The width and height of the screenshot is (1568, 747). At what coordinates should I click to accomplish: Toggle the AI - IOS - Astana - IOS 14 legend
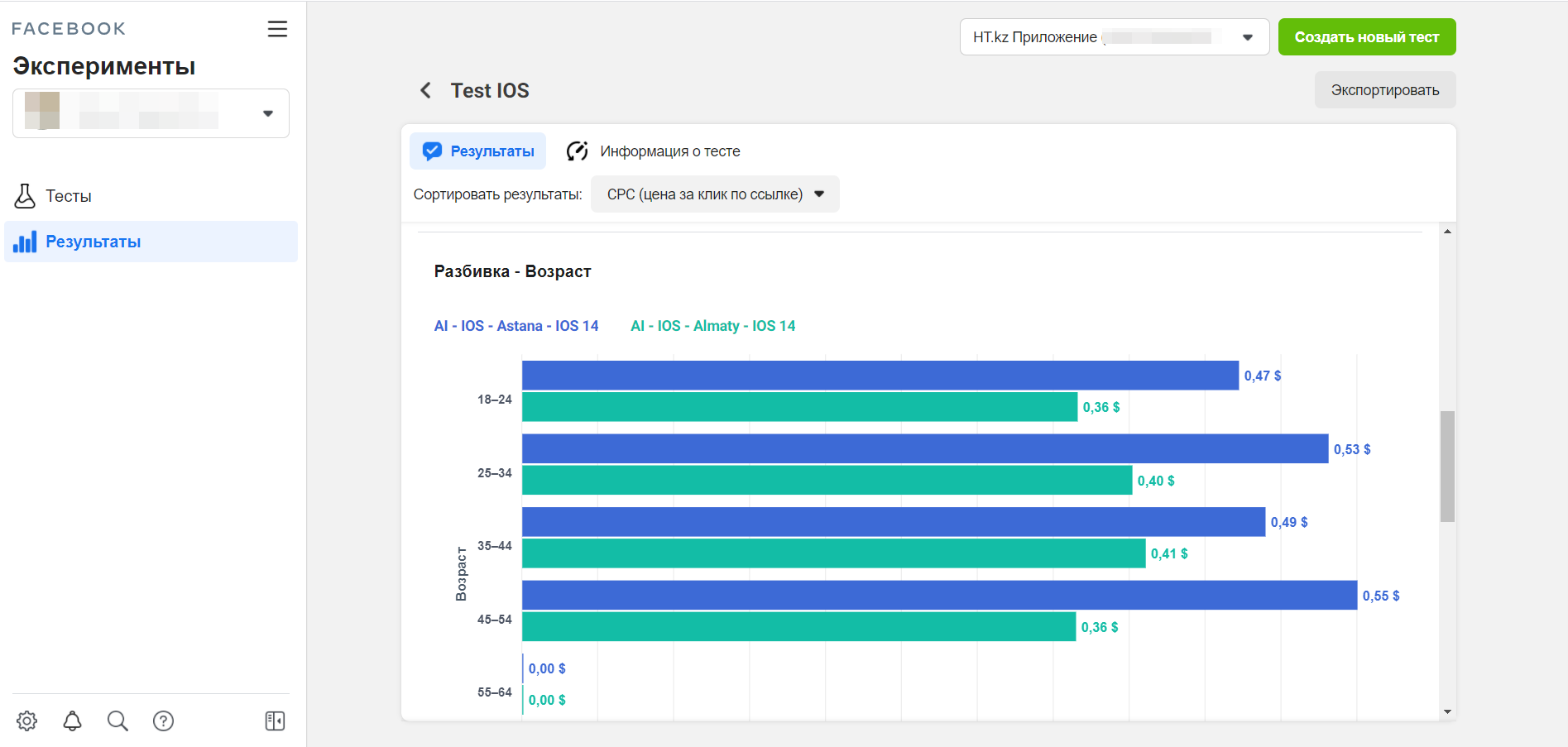tap(515, 326)
